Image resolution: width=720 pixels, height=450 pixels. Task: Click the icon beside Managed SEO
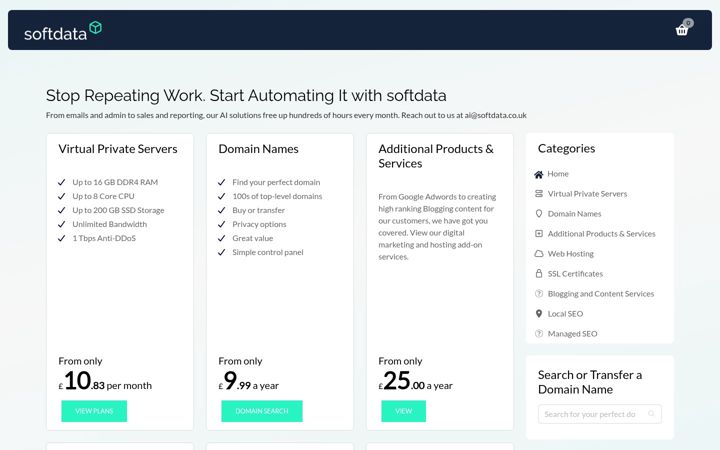[539, 333]
